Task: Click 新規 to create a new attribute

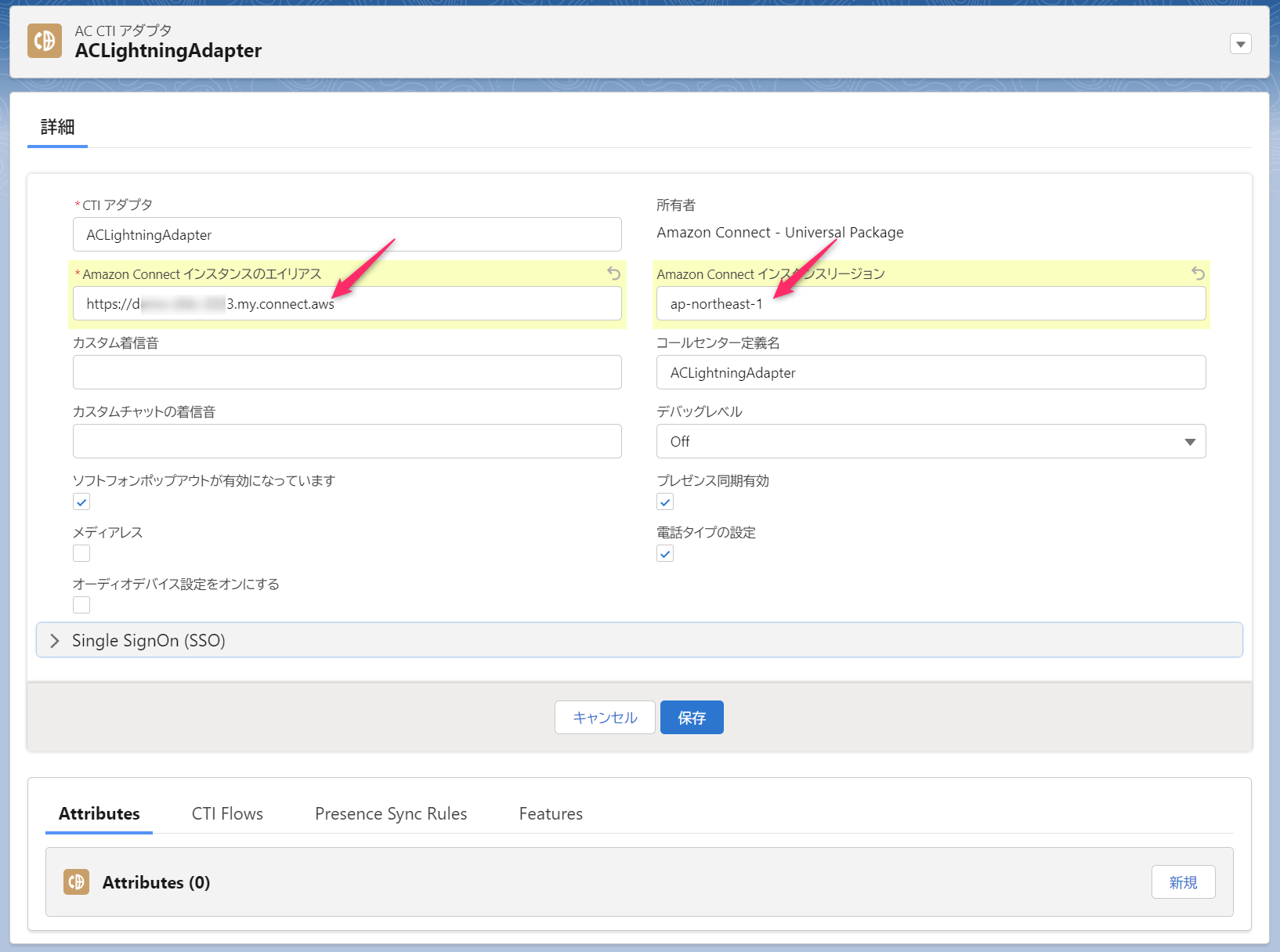Action: coord(1183,881)
